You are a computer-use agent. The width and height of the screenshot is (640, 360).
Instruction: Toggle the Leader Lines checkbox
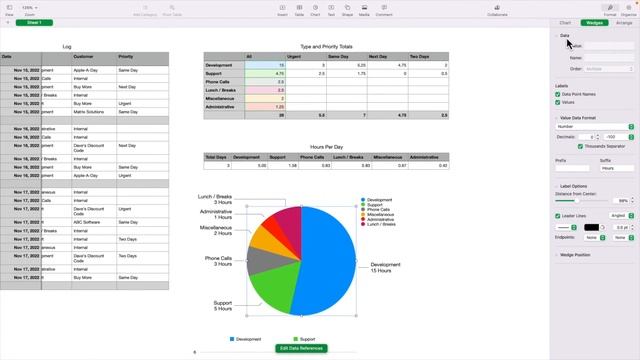coord(558,216)
